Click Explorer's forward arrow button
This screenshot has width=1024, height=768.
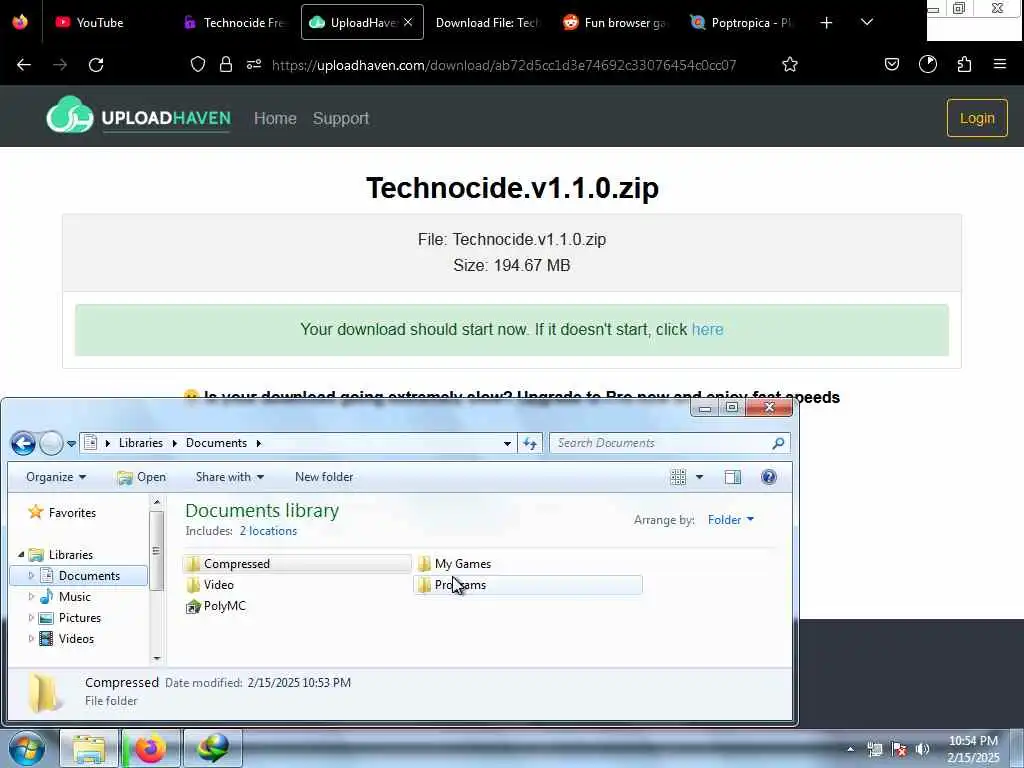[51, 443]
